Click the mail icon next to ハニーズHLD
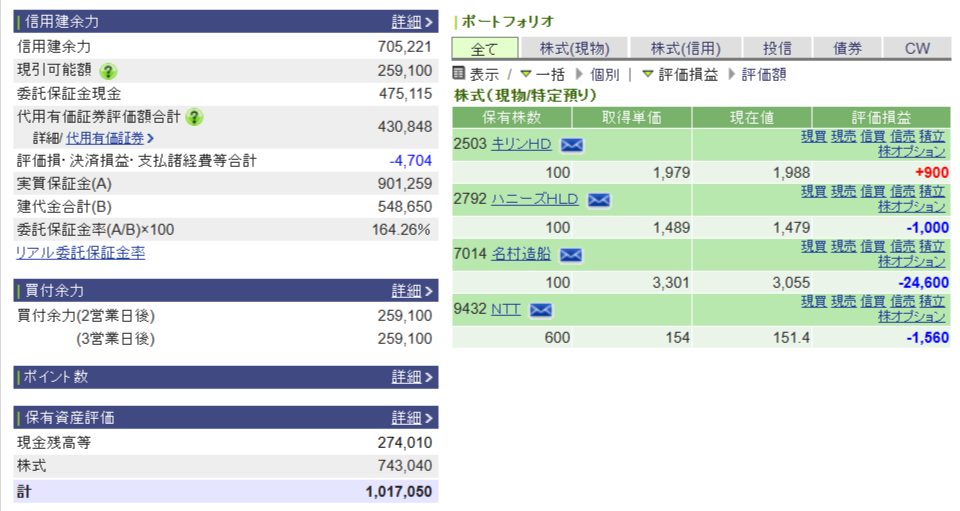This screenshot has width=960, height=511. (x=599, y=200)
